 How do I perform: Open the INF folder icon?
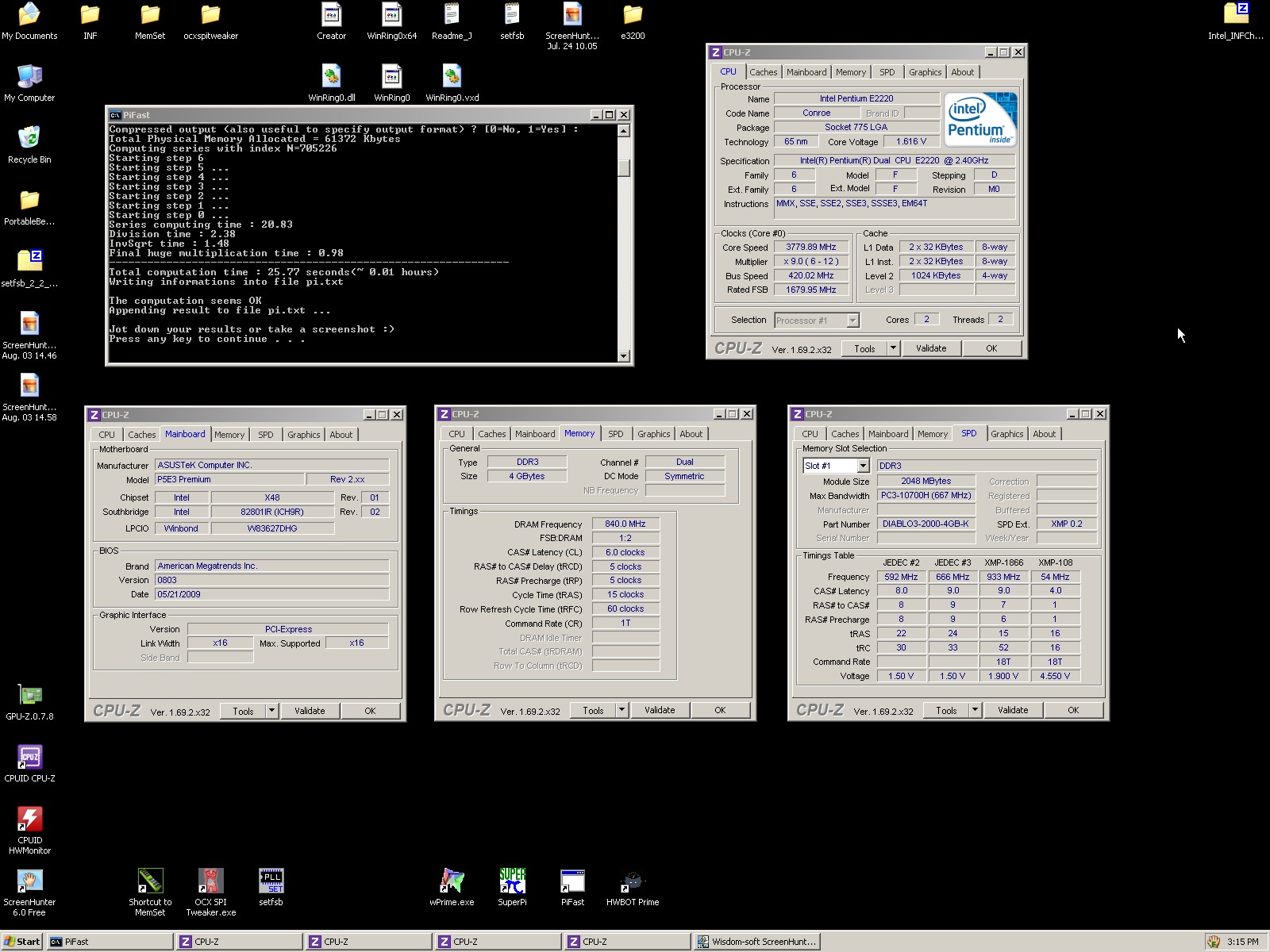pyautogui.click(x=90, y=21)
